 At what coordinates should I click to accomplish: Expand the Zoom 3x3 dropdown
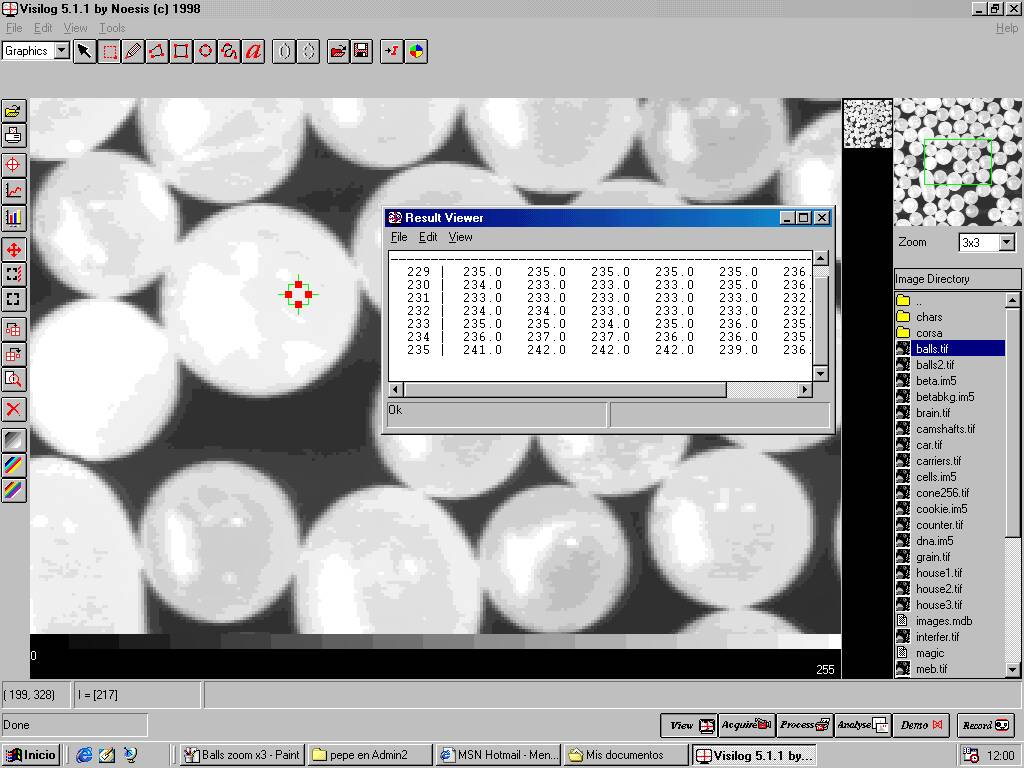click(x=1006, y=243)
